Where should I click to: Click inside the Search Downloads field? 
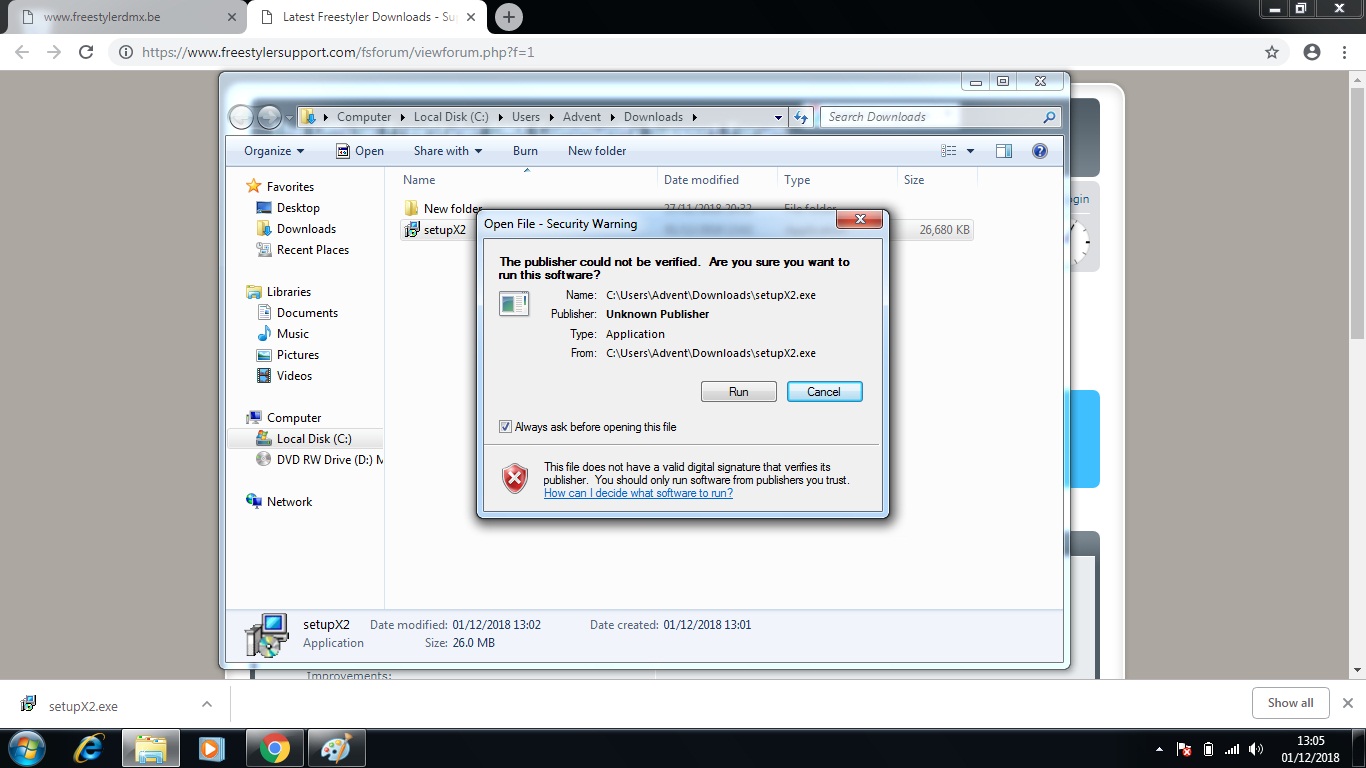coord(930,117)
